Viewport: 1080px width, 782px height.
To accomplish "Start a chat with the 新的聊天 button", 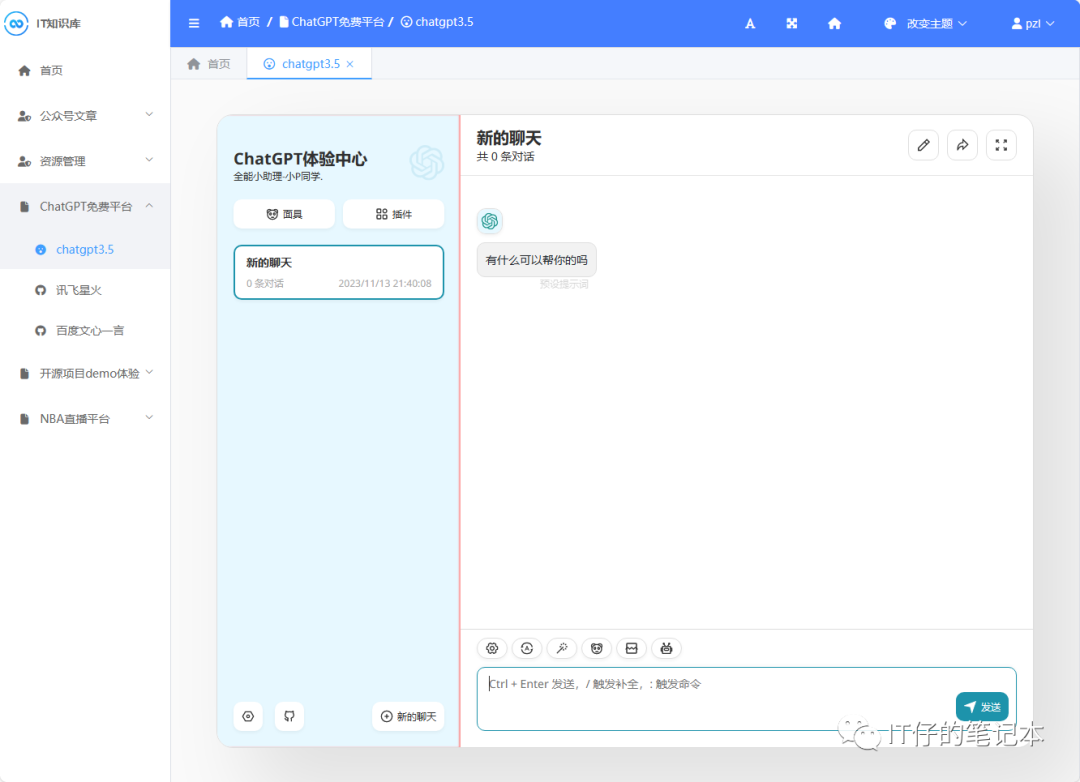I will (x=408, y=717).
